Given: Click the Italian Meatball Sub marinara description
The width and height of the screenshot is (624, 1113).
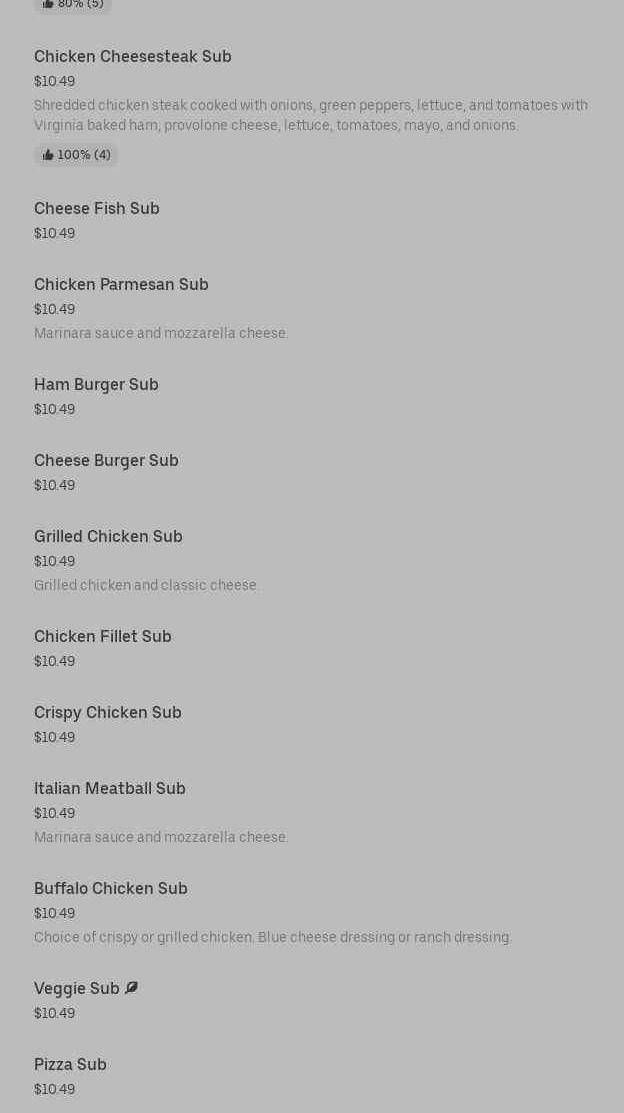Looking at the screenshot, I should pyautogui.click(x=161, y=837).
